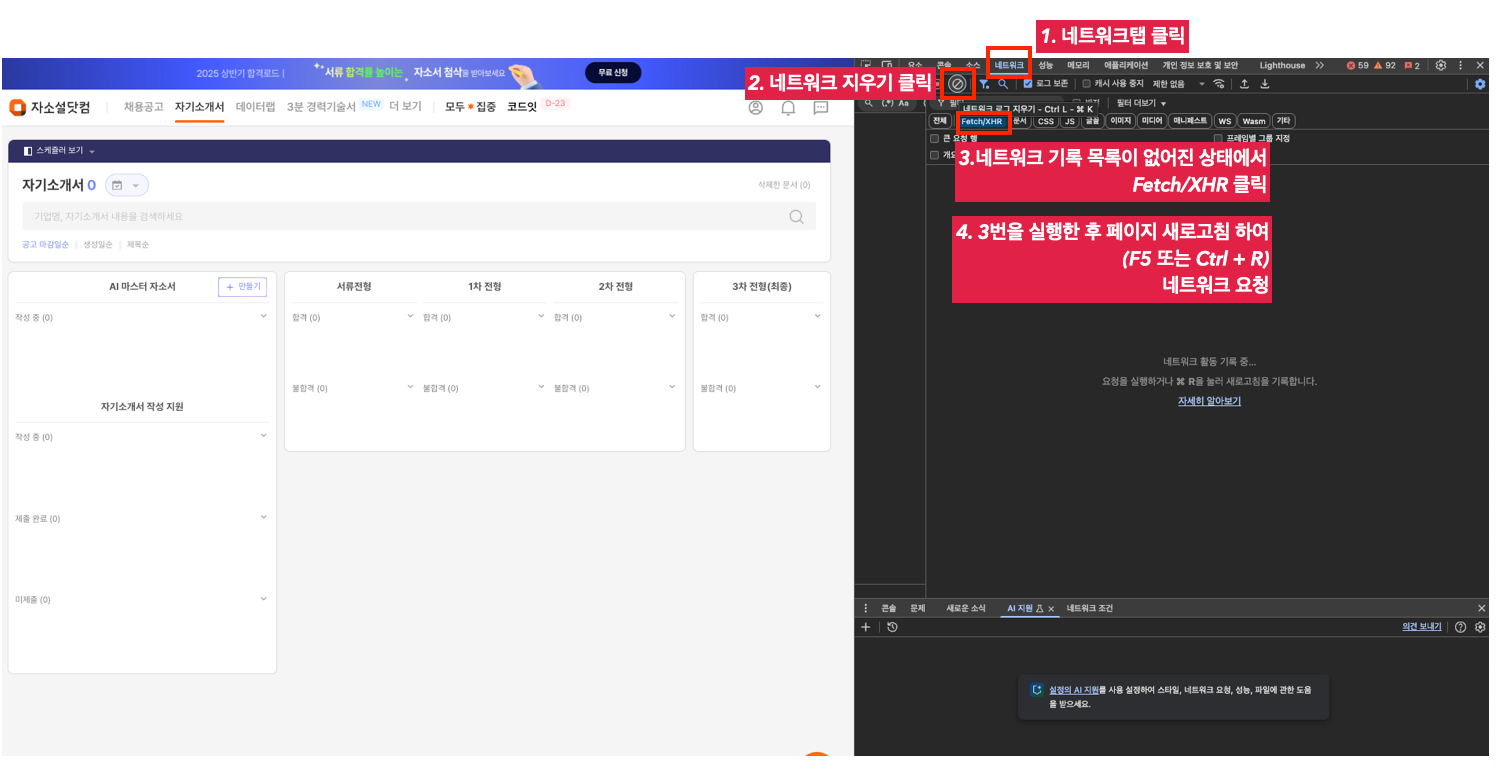
Task: Enable the 캐시 사용 중지 checkbox
Action: (1087, 84)
